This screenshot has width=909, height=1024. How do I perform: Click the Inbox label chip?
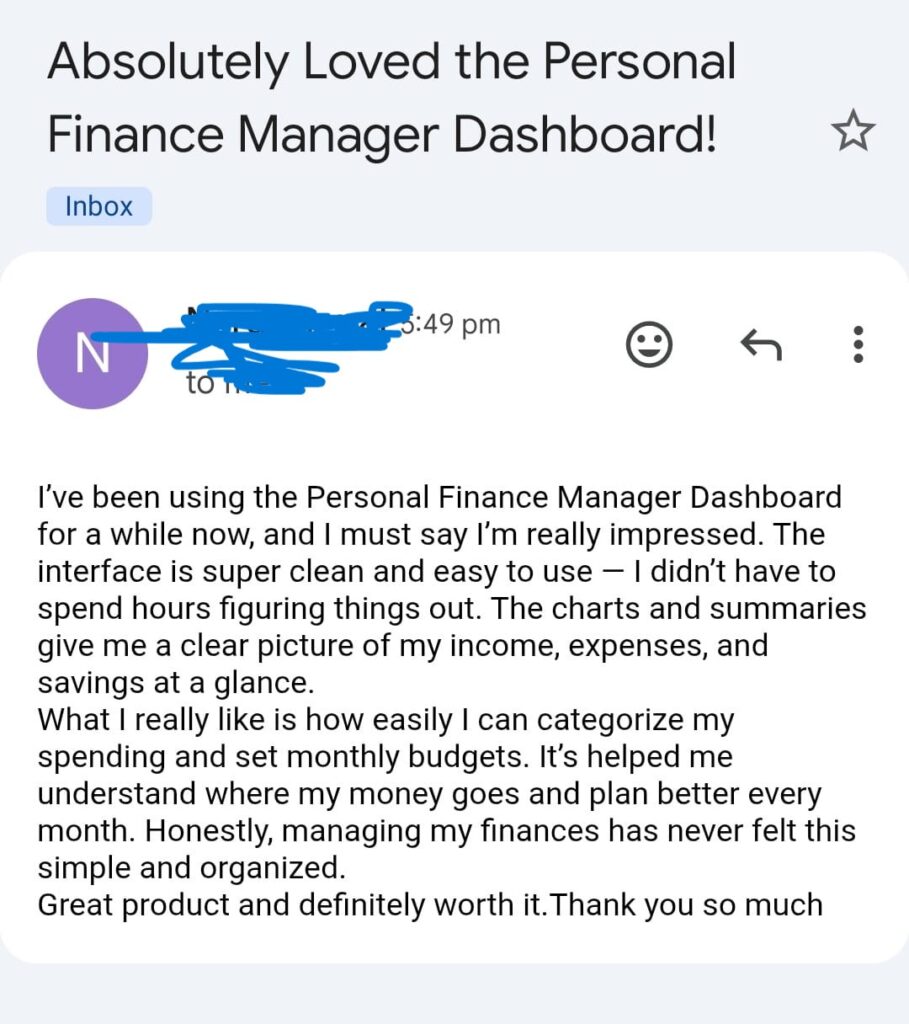99,206
